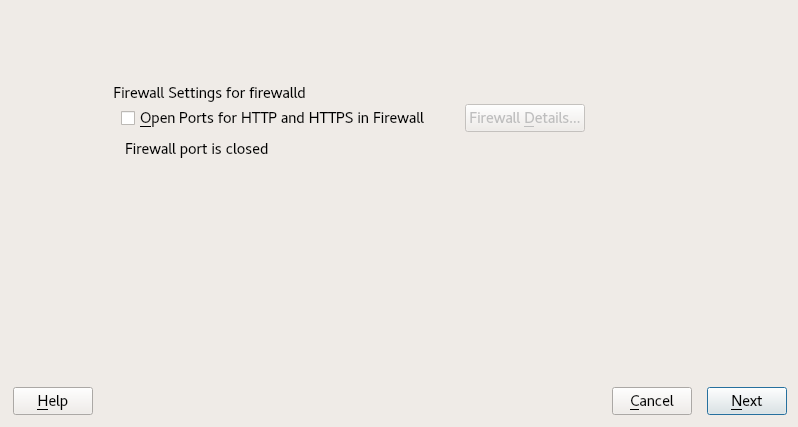This screenshot has width=798, height=427.
Task: Select the greyed-out Firewall Details button
Action: pos(524,118)
